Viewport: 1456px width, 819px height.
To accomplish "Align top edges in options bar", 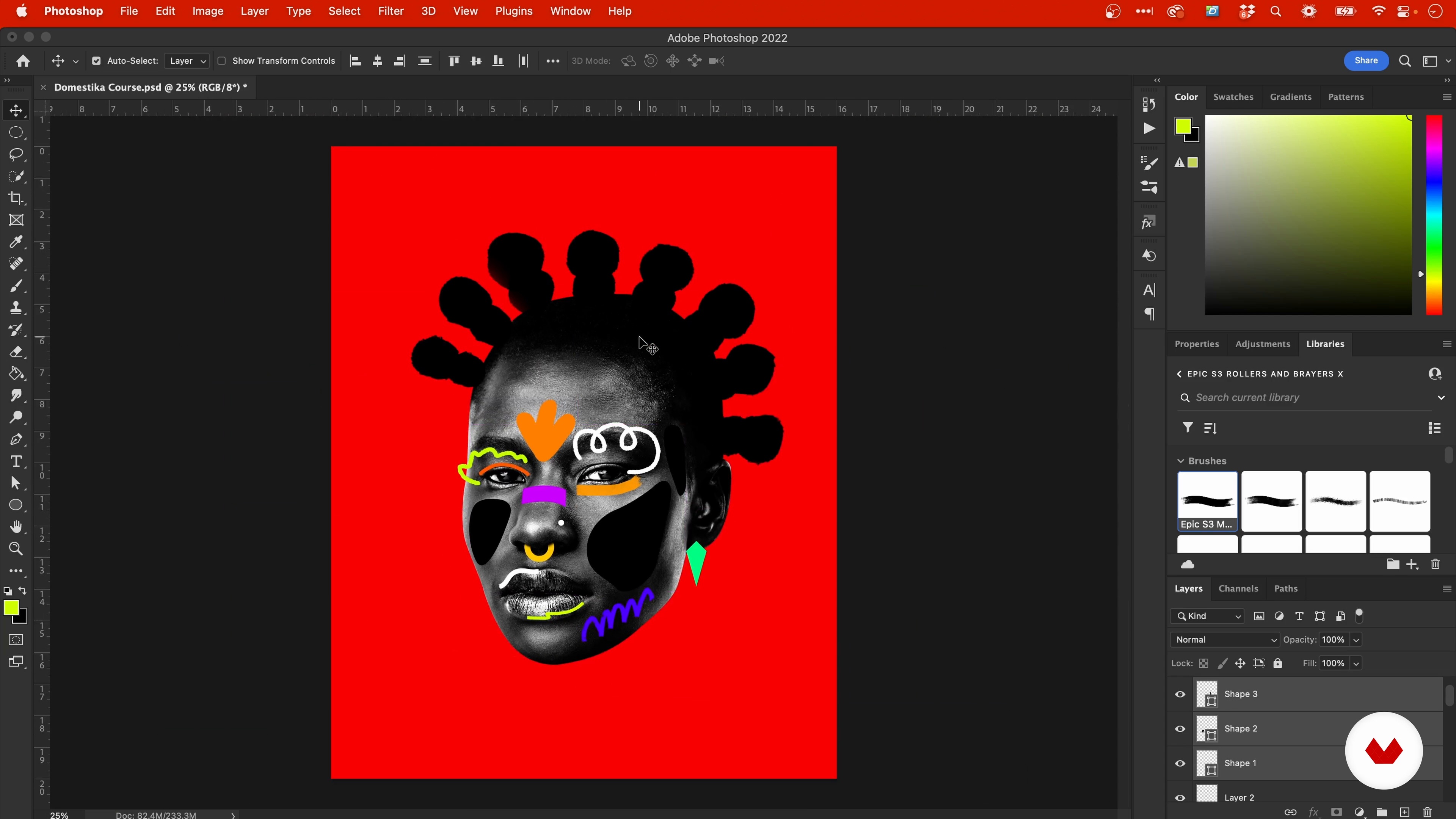I will point(454,61).
